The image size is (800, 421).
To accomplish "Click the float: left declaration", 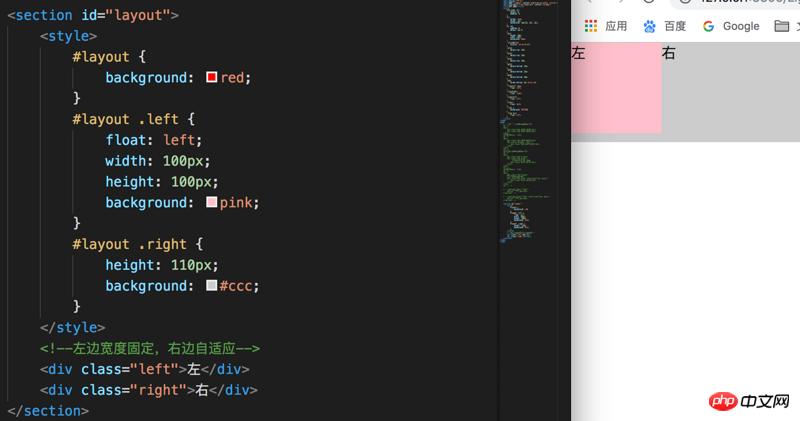I will click(x=153, y=140).
